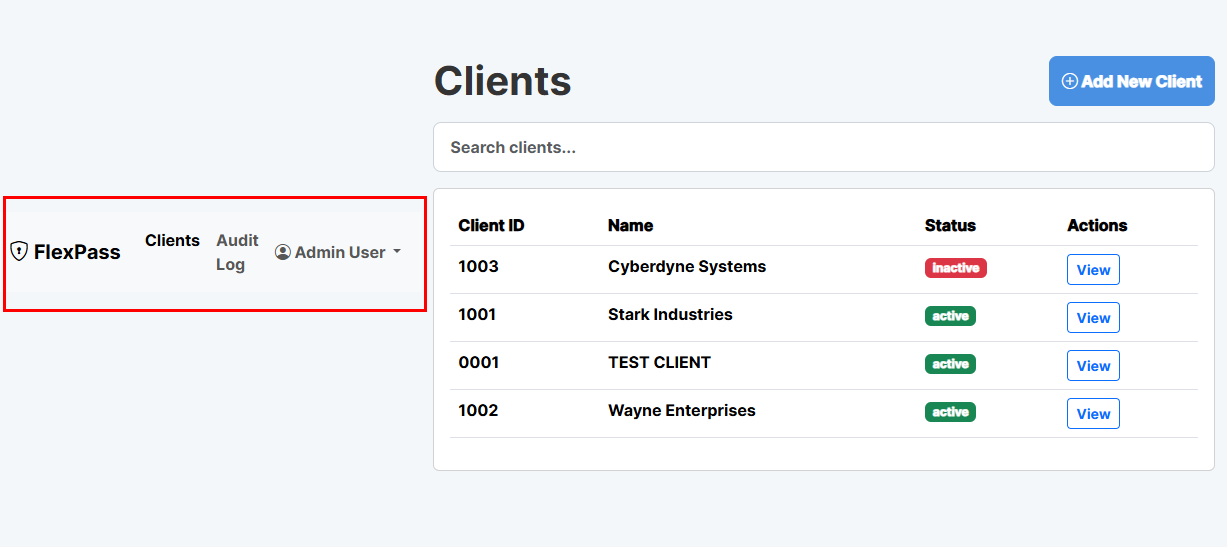Screen dimensions: 1227x547
Task: Click the plus circle icon on Add New Client
Action: (1069, 81)
